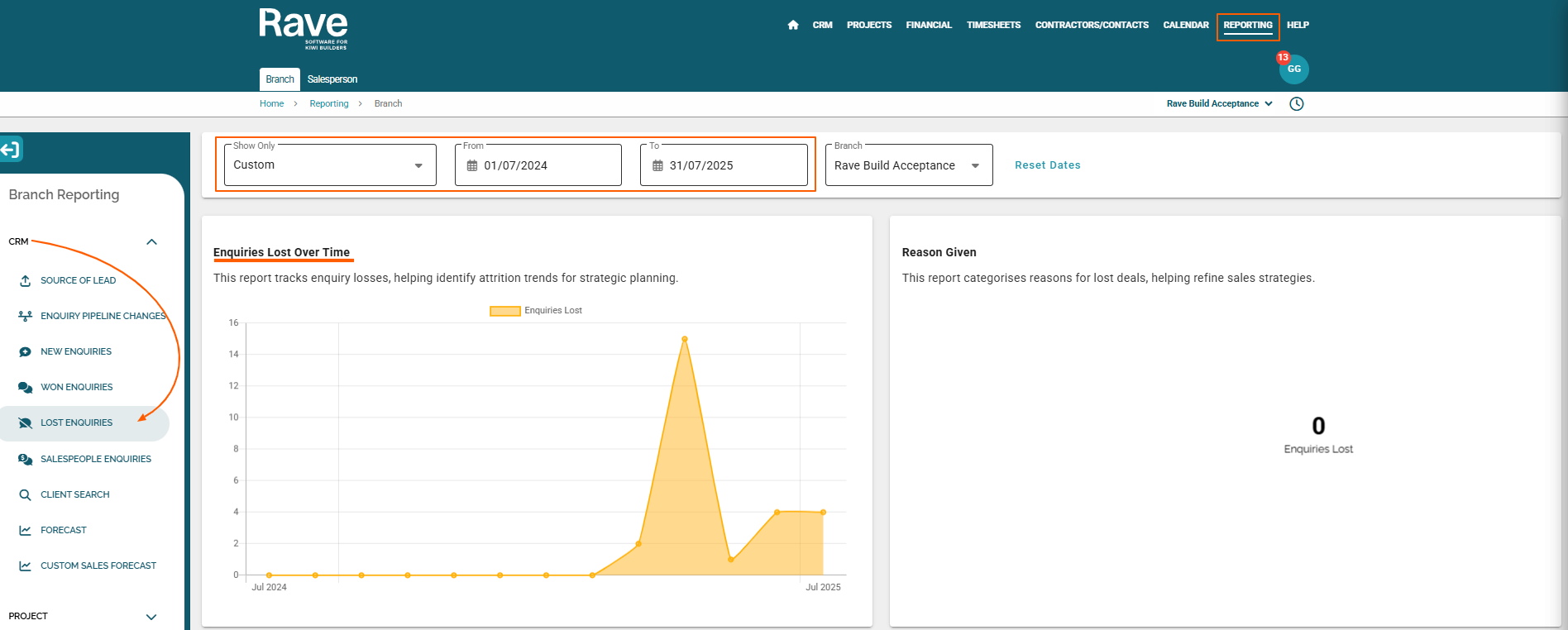
Task: Open the header Rave Build Acceptance selector
Action: pyautogui.click(x=1220, y=103)
